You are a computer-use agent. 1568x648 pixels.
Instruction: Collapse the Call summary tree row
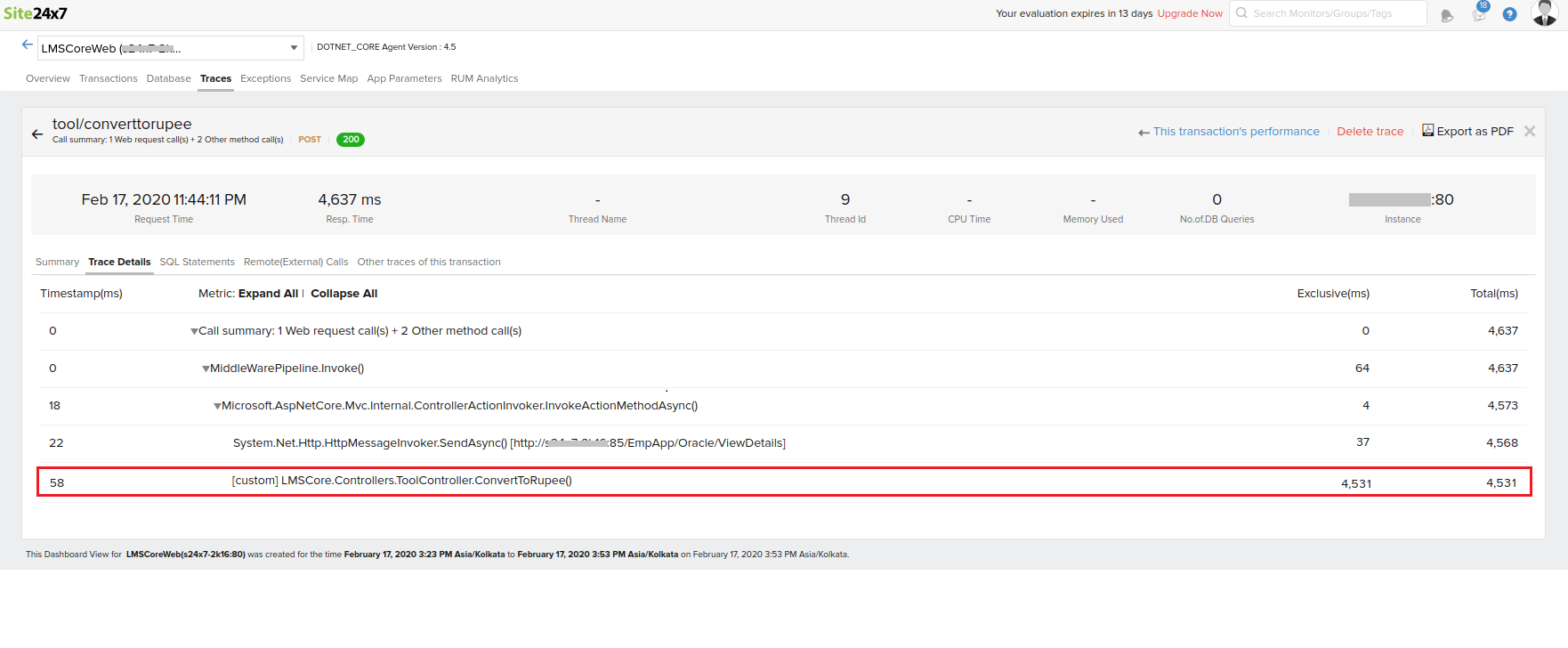(x=194, y=331)
